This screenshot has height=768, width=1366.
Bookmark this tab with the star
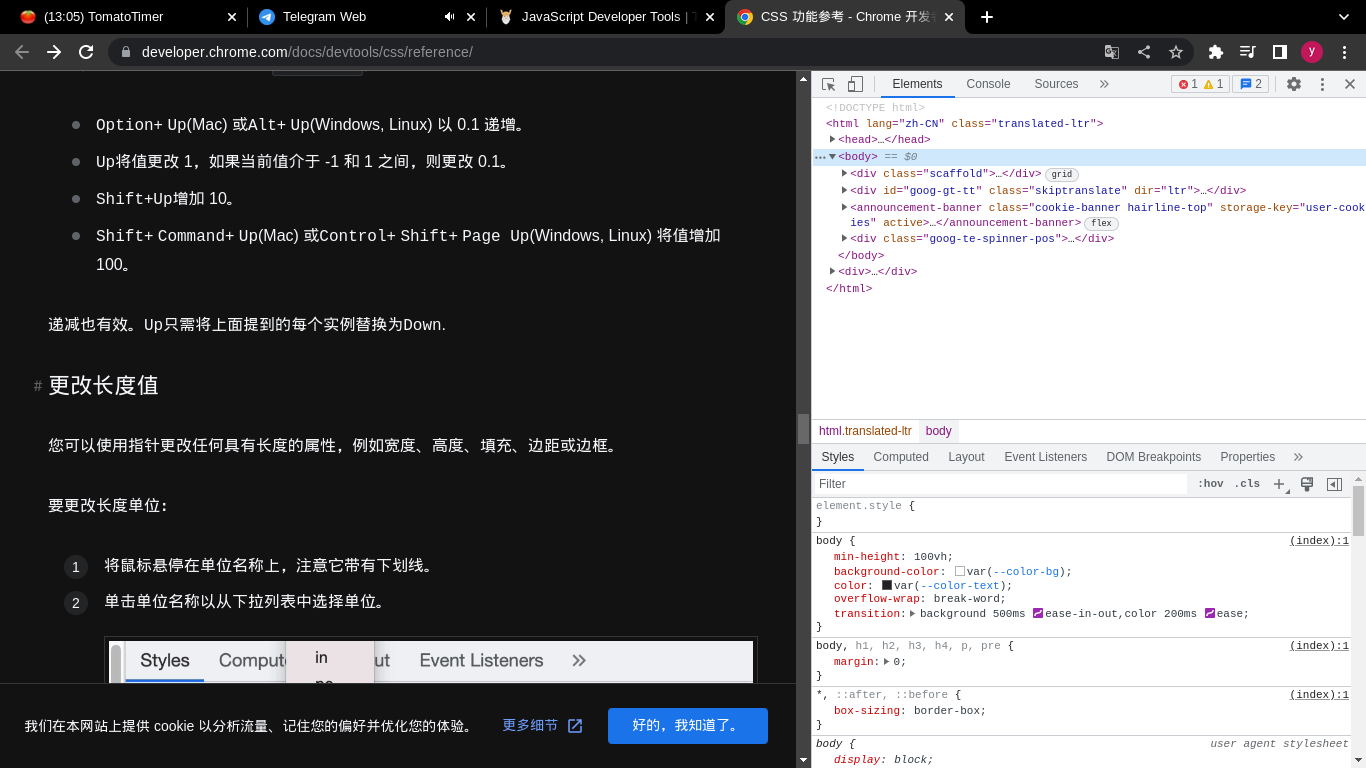[1176, 52]
